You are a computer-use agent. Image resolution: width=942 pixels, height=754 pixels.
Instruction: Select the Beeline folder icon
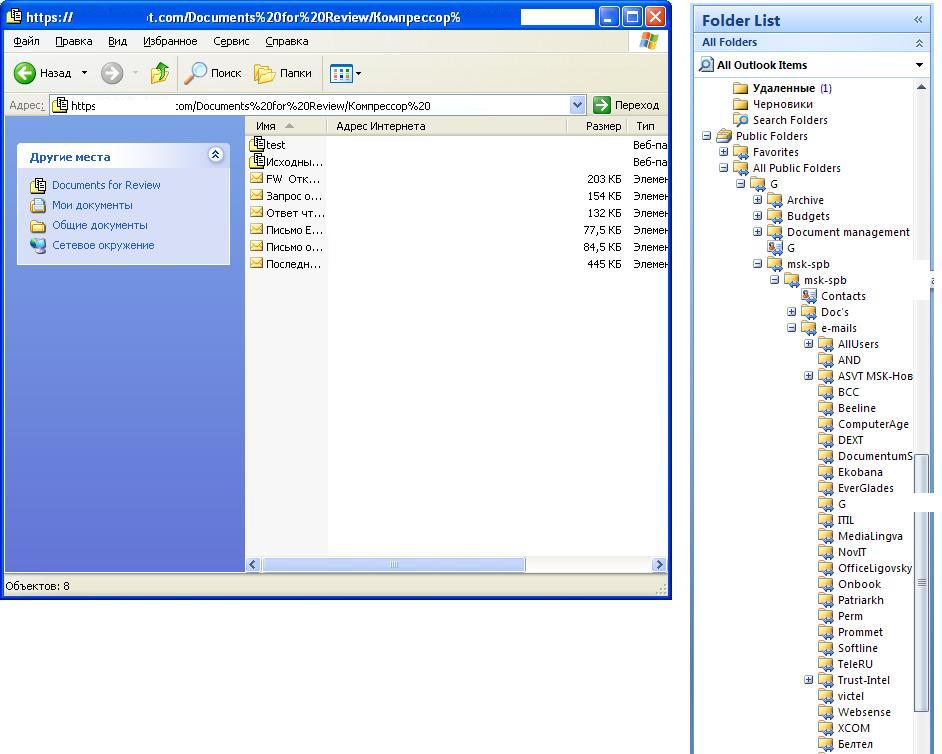(x=826, y=408)
